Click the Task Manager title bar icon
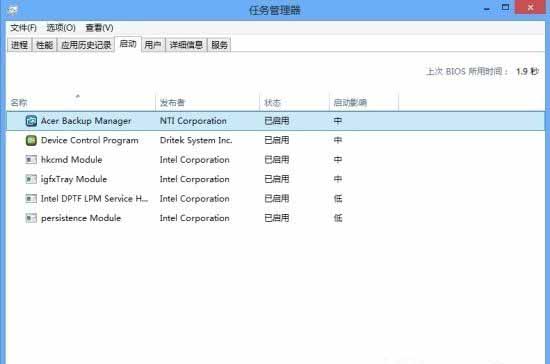Image resolution: width=550 pixels, height=364 pixels. [12, 10]
